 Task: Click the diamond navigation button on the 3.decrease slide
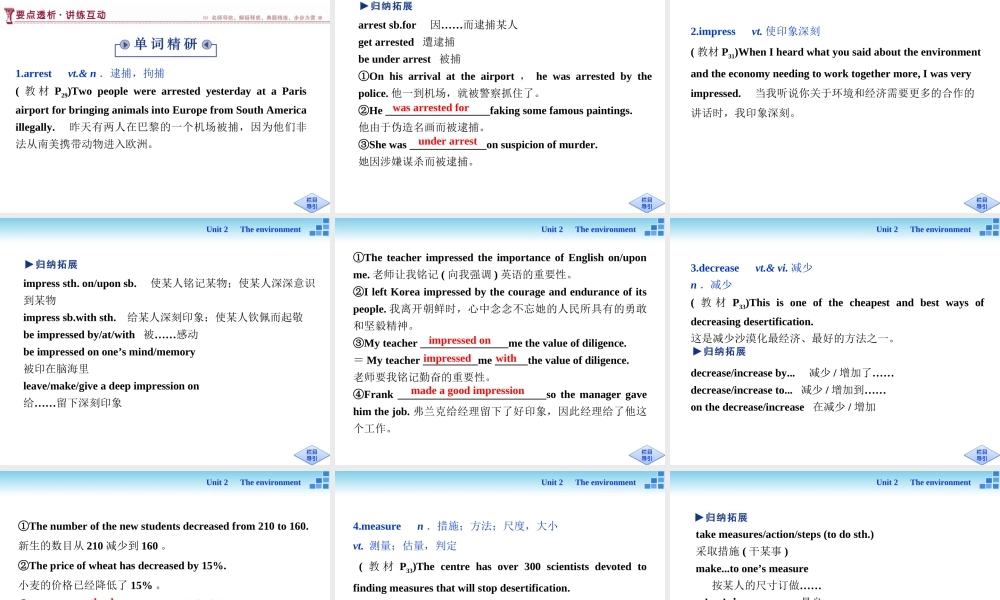tap(982, 455)
